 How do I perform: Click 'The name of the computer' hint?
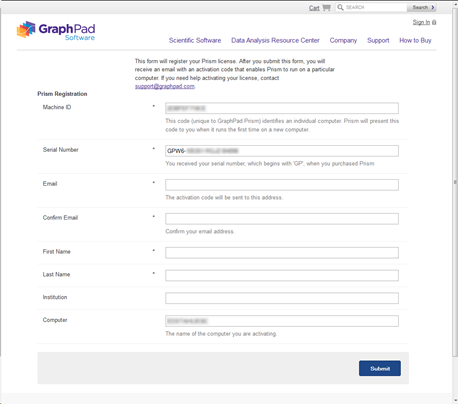pyautogui.click(x=221, y=334)
